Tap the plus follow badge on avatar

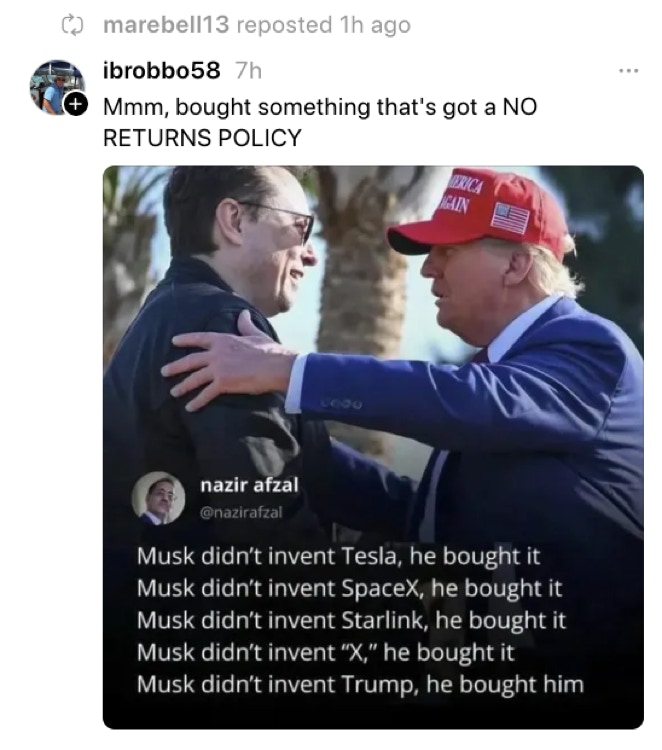pos(76,104)
